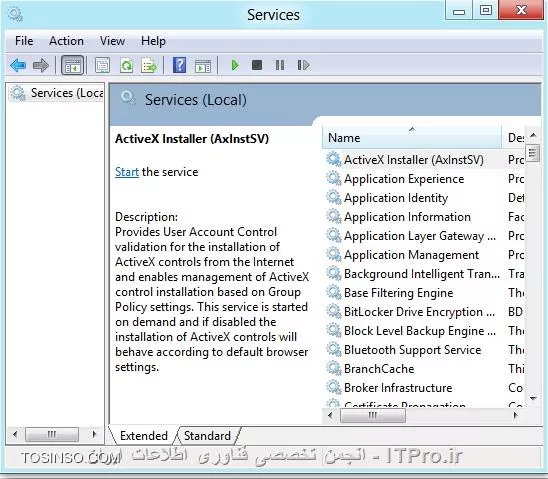This screenshot has width=548, height=479.
Task: Click the gear icon next to Application Experience
Action: (x=334, y=179)
